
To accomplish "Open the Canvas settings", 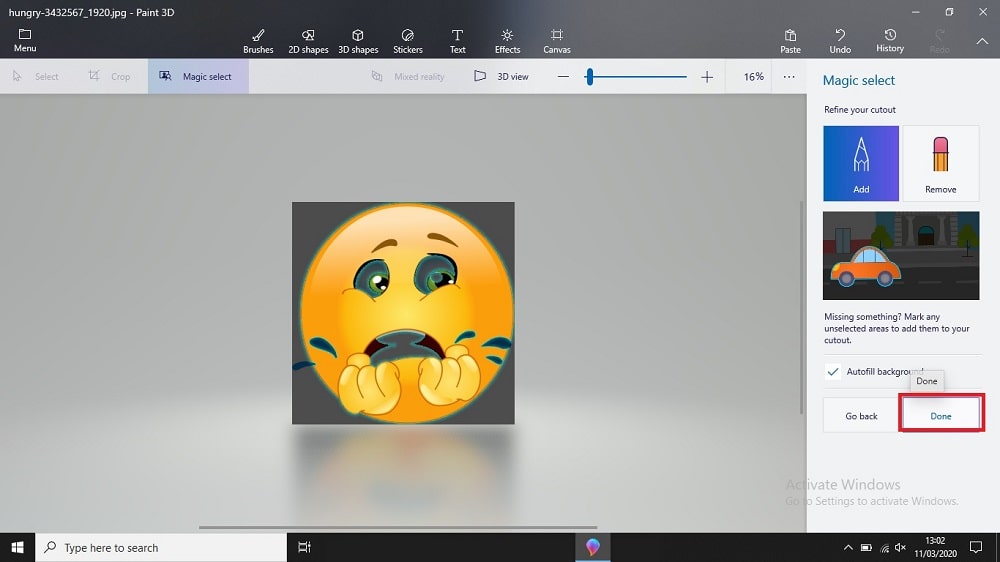I will tap(557, 41).
